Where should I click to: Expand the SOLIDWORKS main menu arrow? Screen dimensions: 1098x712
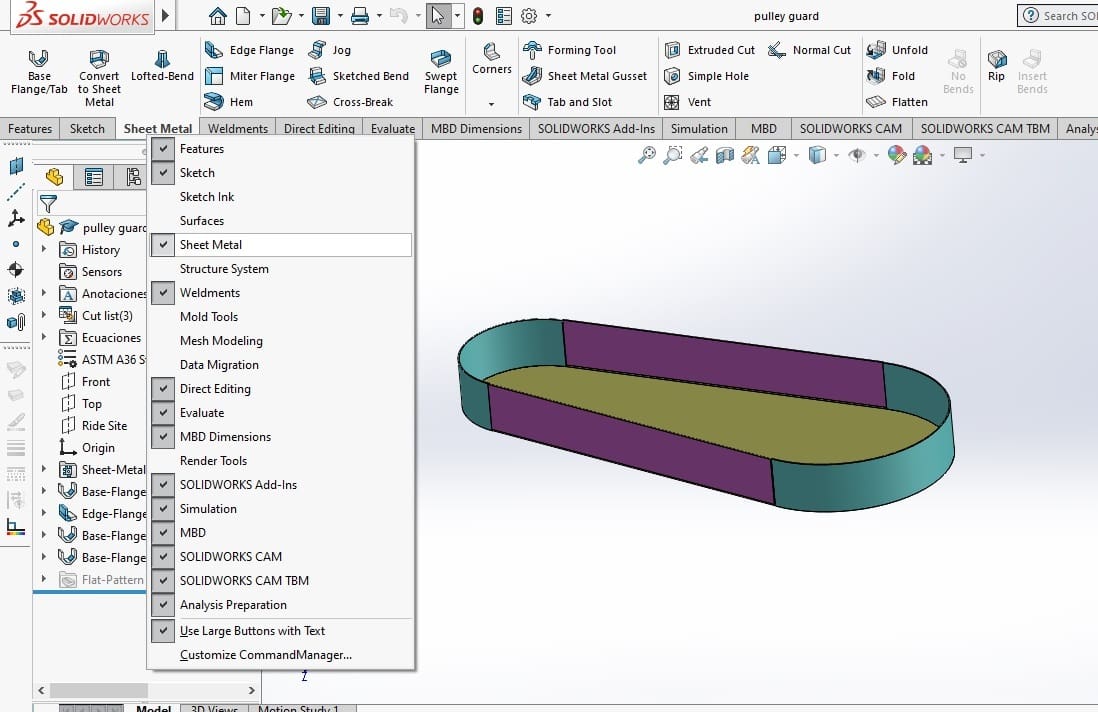tap(165, 15)
